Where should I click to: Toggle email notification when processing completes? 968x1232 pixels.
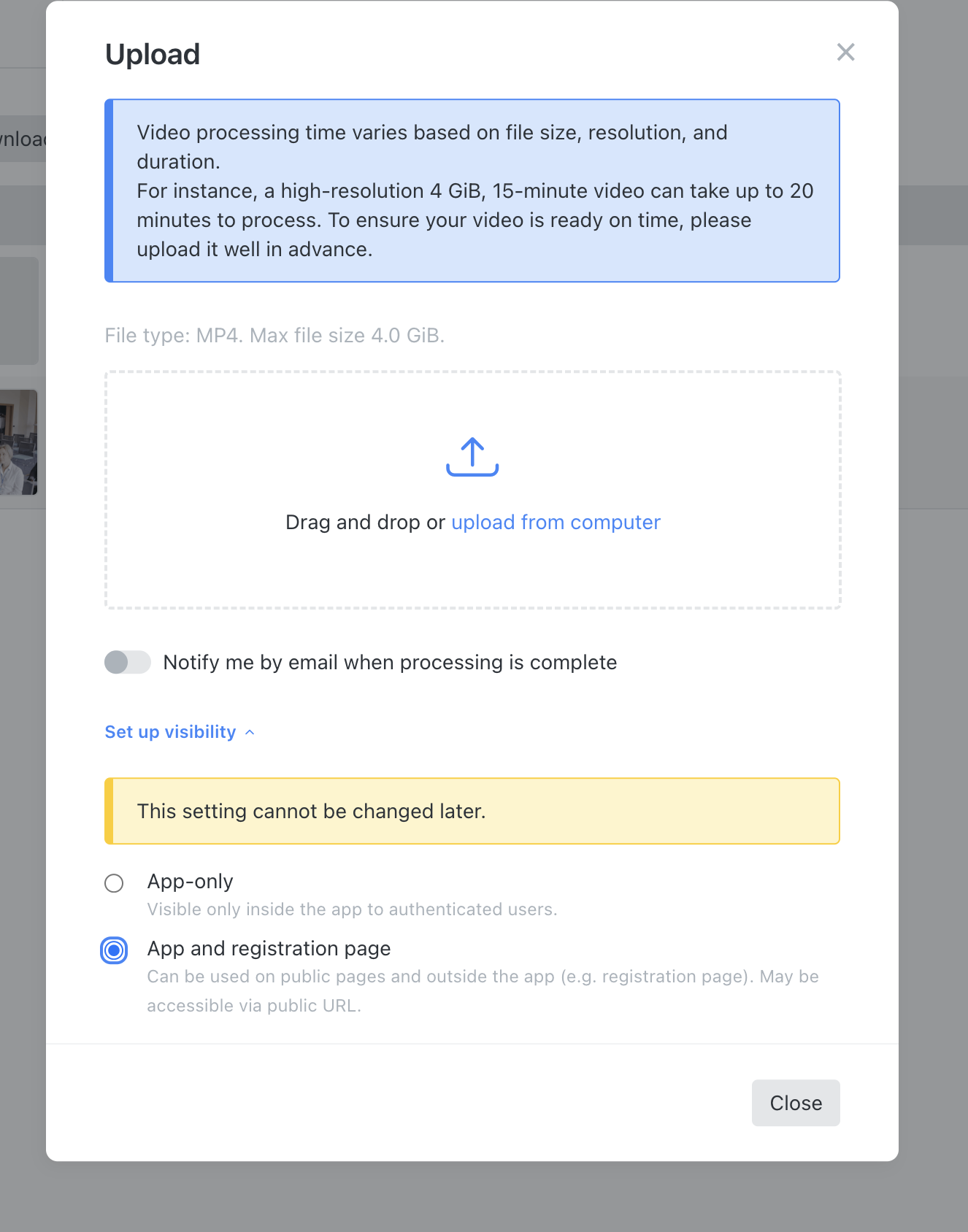point(128,662)
